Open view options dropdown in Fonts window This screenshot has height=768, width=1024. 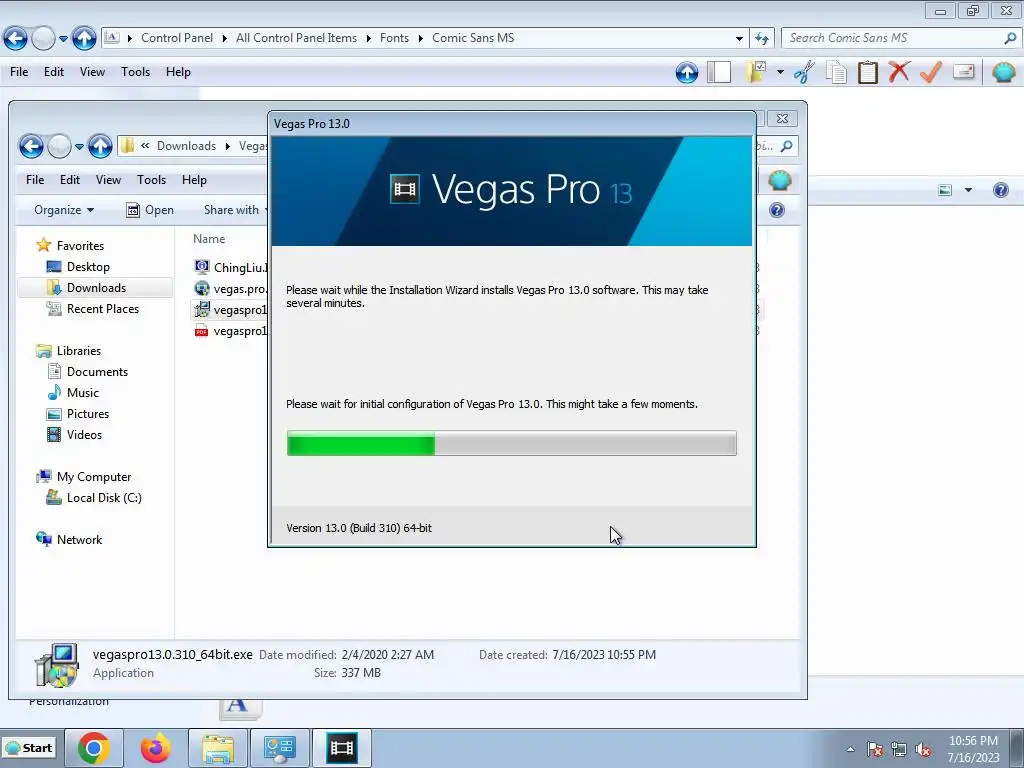click(x=968, y=190)
